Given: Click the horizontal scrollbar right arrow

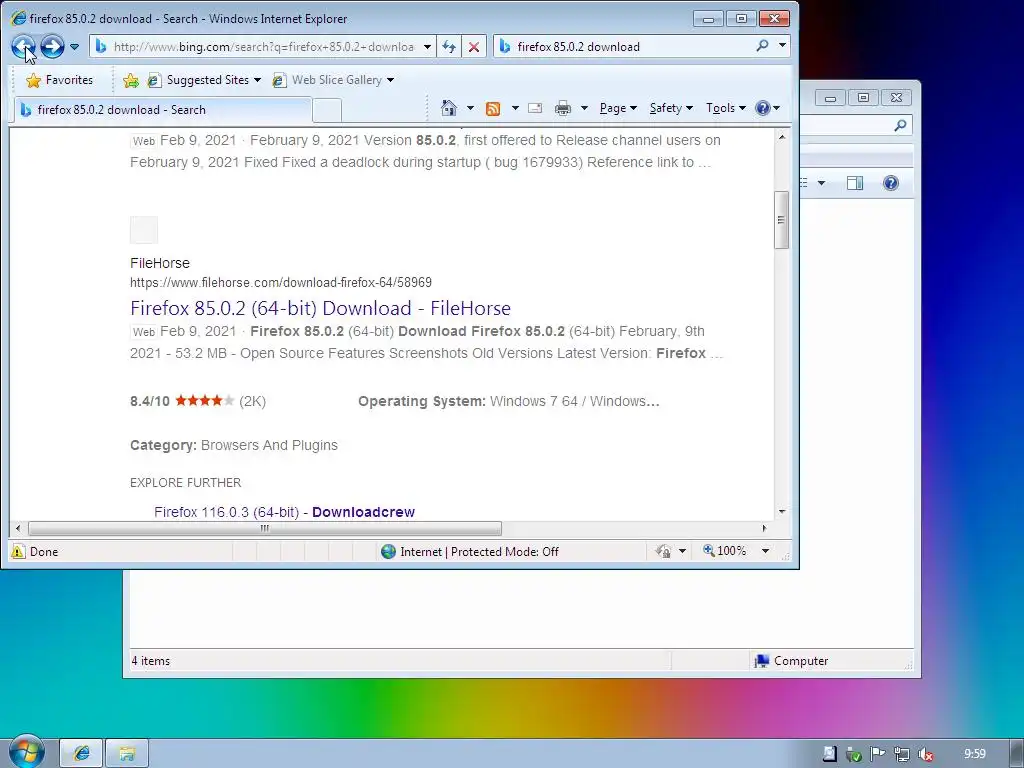Looking at the screenshot, I should coord(764,528).
